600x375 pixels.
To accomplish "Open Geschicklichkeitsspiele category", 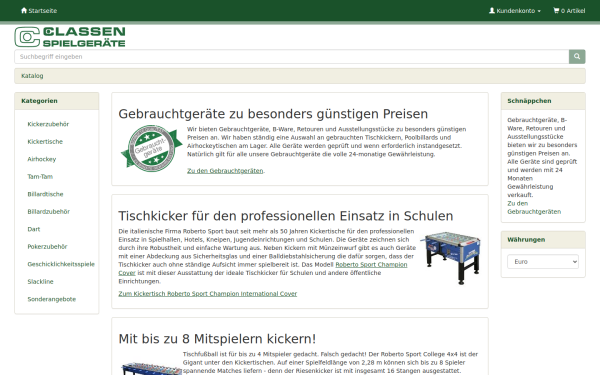I will pos(61,264).
